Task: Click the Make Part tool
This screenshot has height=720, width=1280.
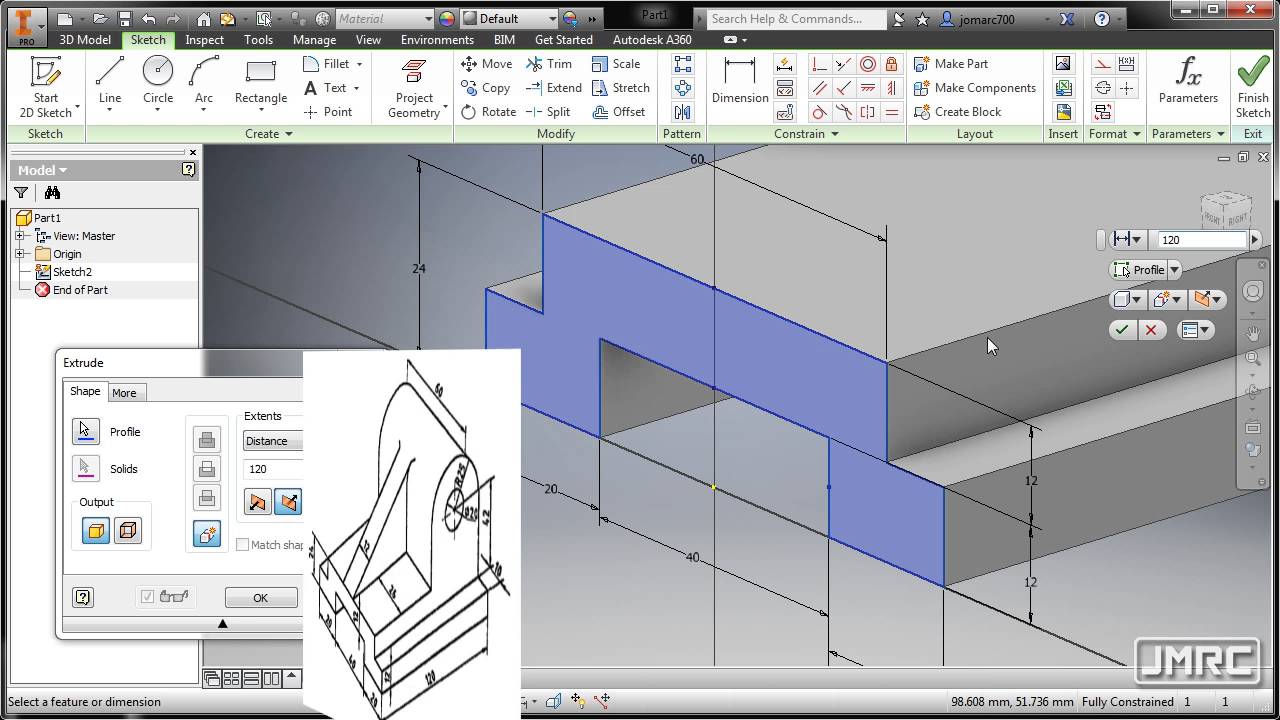Action: point(951,63)
